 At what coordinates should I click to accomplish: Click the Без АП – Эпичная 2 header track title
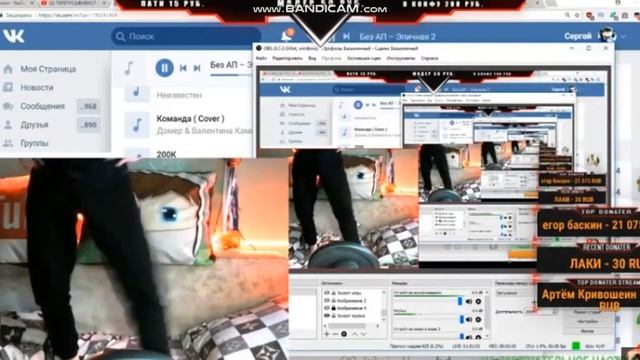(x=397, y=36)
